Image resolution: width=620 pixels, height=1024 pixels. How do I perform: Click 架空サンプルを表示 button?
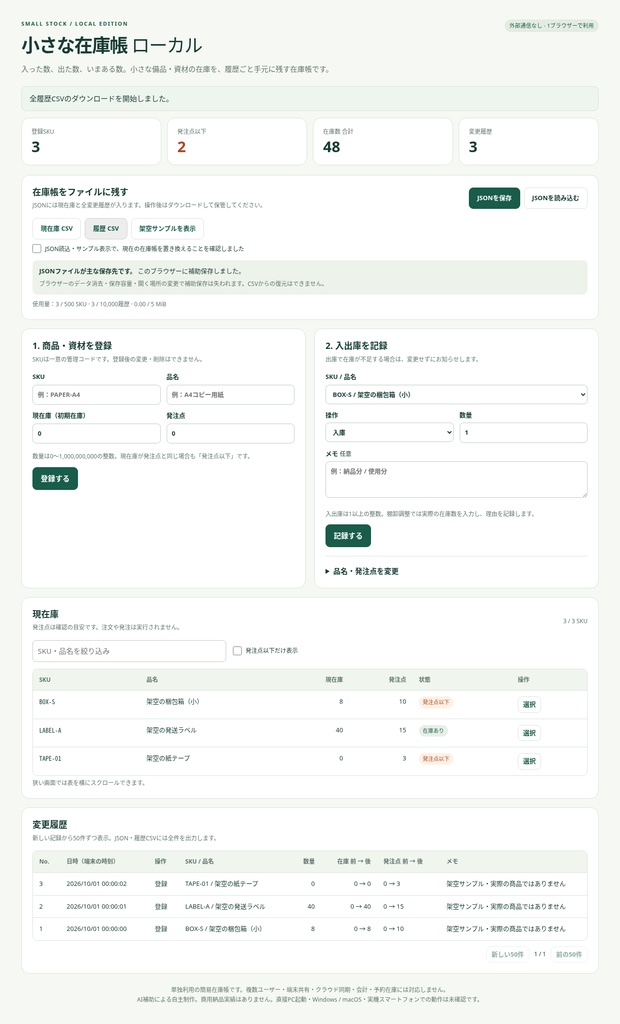pos(167,229)
